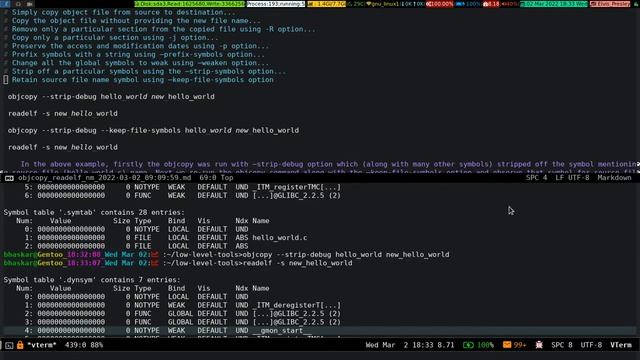
Task: Click the objcopy_readelf_nm markdown buffer name
Action: 104,178
